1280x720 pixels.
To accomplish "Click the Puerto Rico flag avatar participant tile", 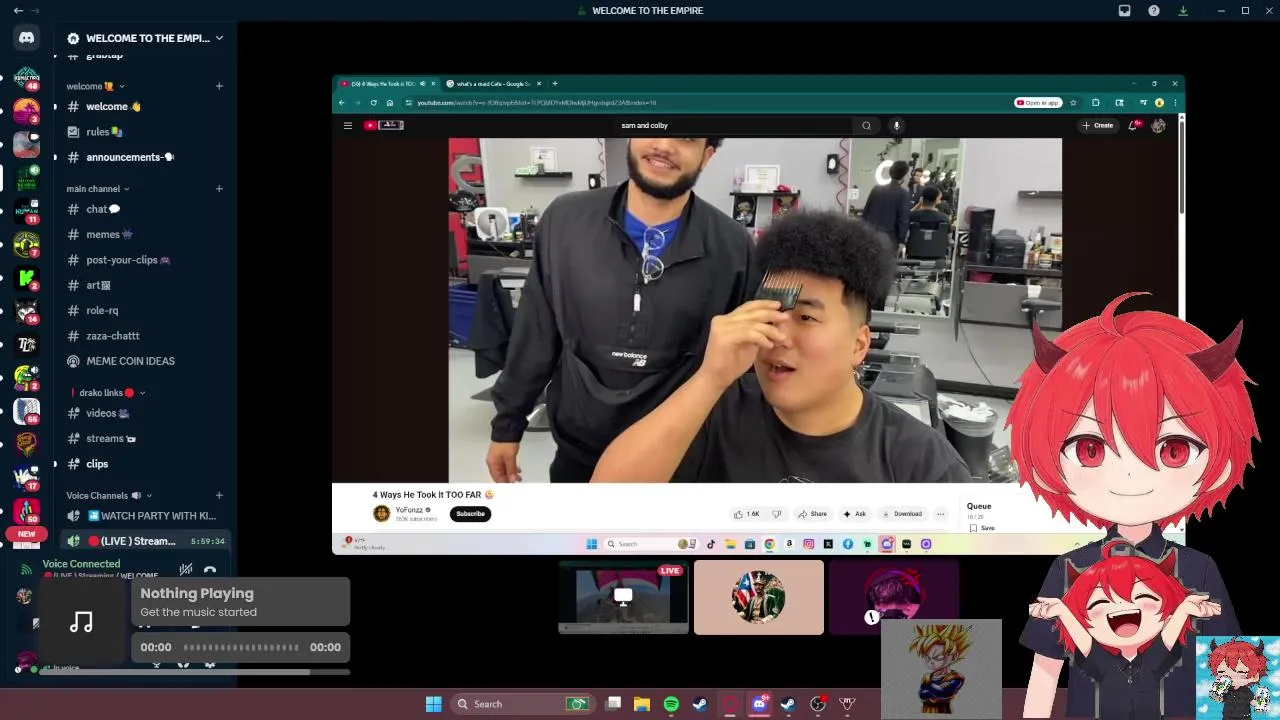I will [759, 597].
